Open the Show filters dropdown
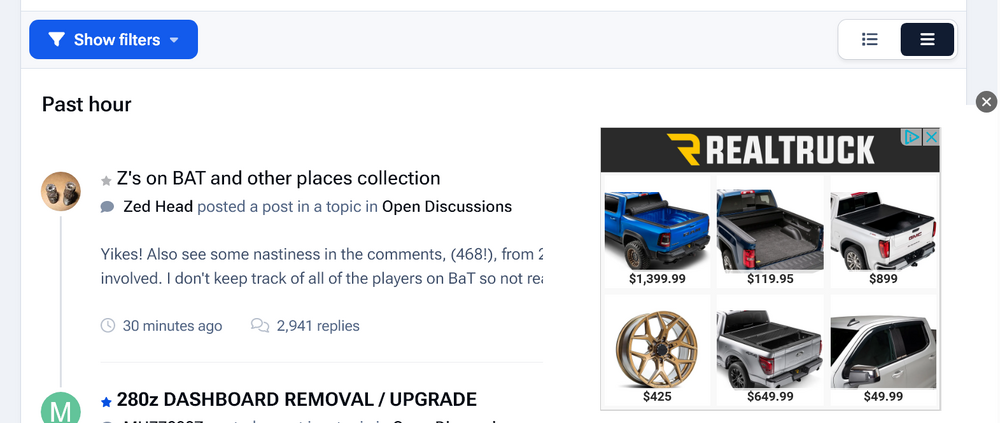The height and width of the screenshot is (423, 1000). coord(114,40)
